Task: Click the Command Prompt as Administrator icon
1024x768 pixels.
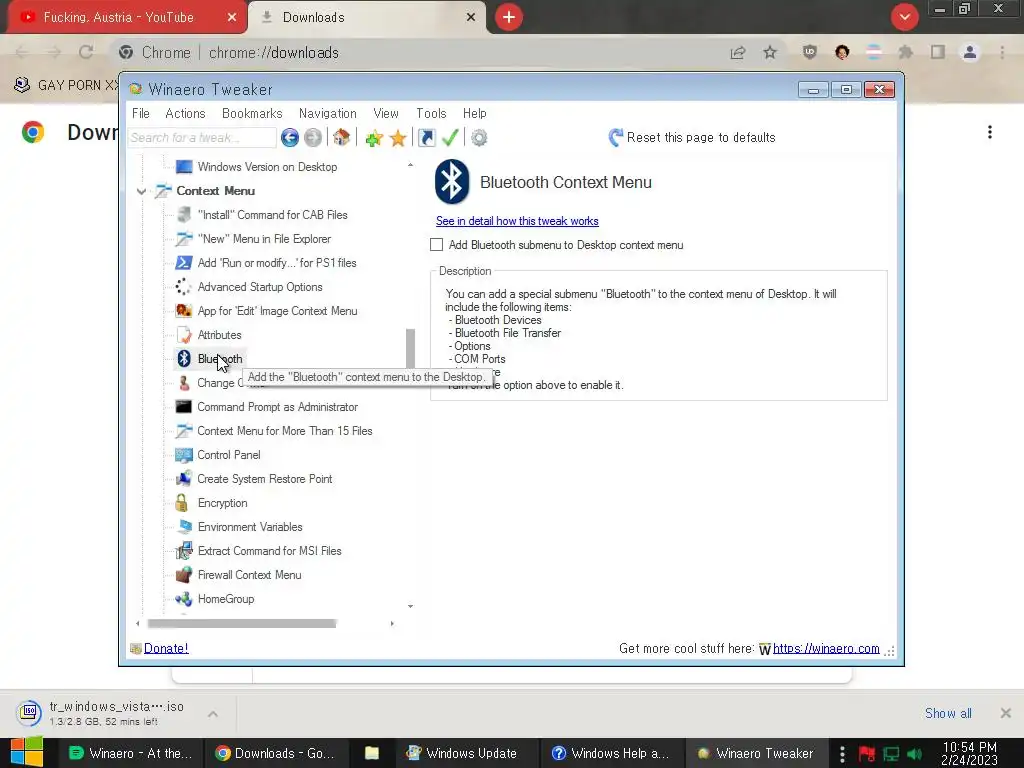Action: point(184,407)
